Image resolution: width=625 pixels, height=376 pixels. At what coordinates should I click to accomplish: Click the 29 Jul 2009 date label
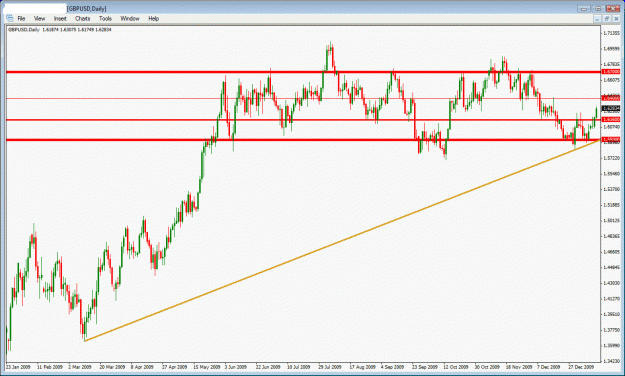click(x=330, y=366)
